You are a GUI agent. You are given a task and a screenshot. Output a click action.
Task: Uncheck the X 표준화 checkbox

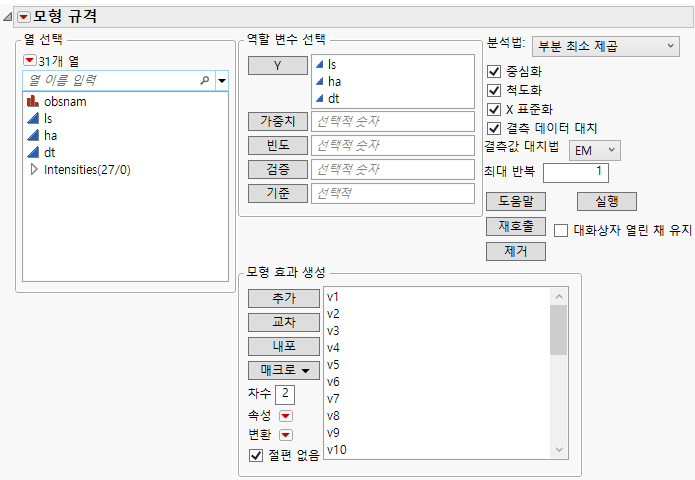pyautogui.click(x=494, y=109)
